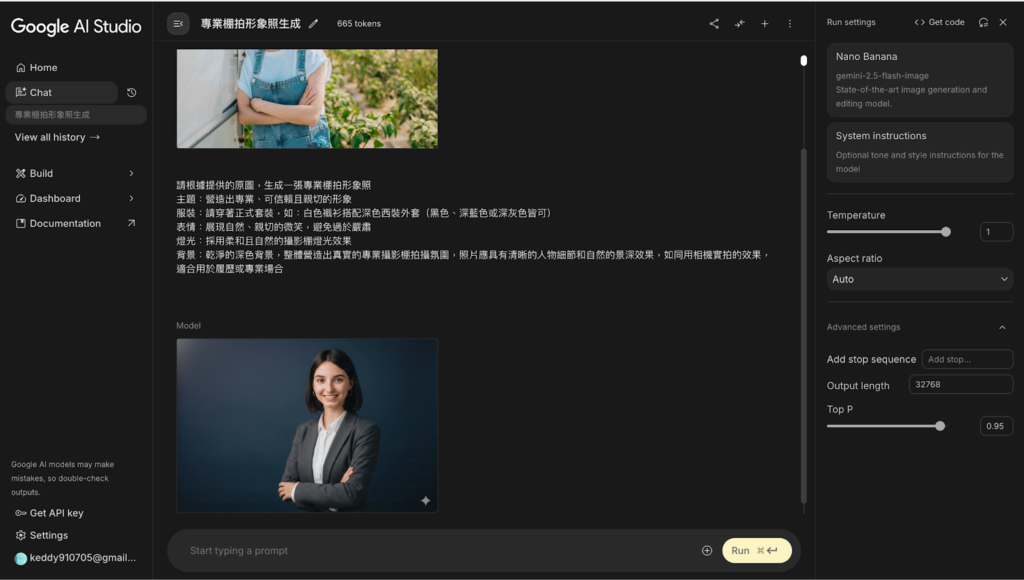Viewport: 1024px width, 580px height.
Task: Collapse the left sidebar panel icon
Action: (178, 23)
